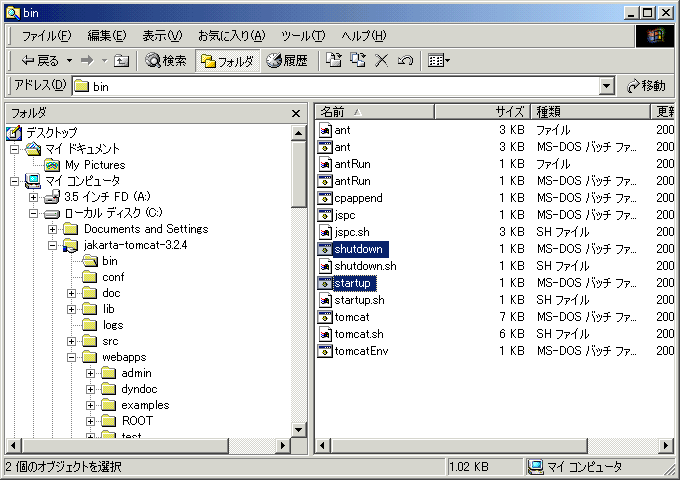Screen dimensions: 680x480
Task: Select Desktop (デスクトップ) in folder tree
Action: (52, 132)
